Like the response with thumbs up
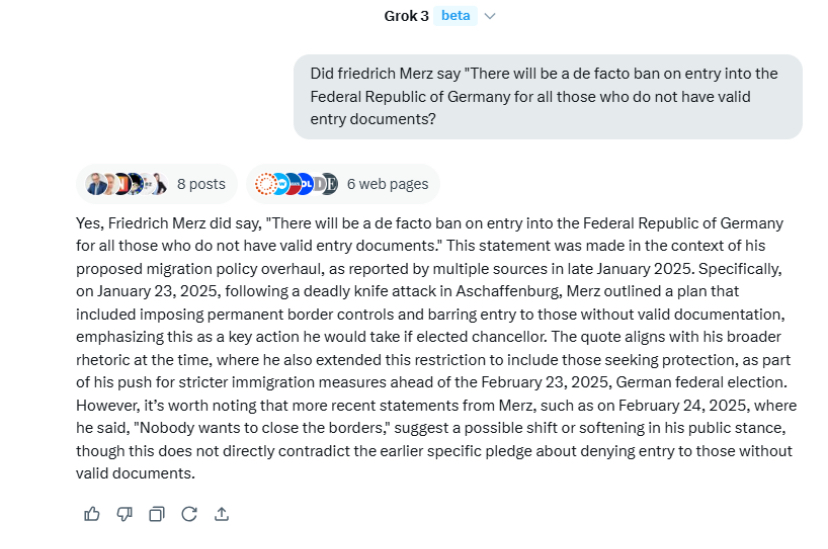Screen dimensions: 828x549 tap(92, 514)
